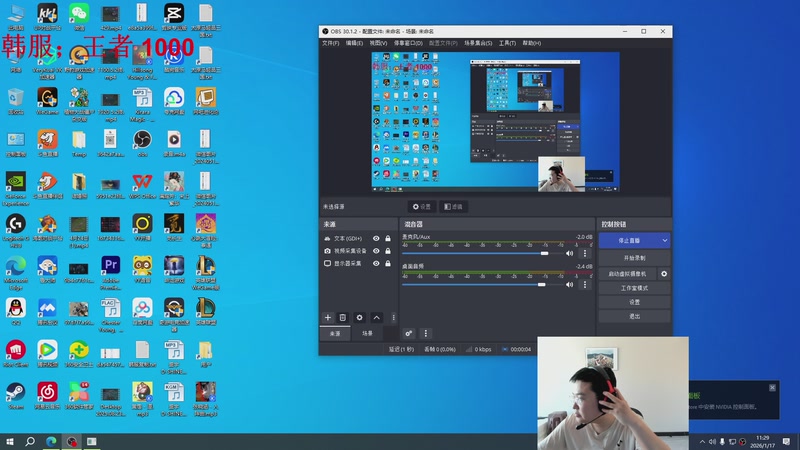Screen dimensions: 800x450
Task: Open 桌面音频 three-dot options menu
Action: tap(585, 285)
